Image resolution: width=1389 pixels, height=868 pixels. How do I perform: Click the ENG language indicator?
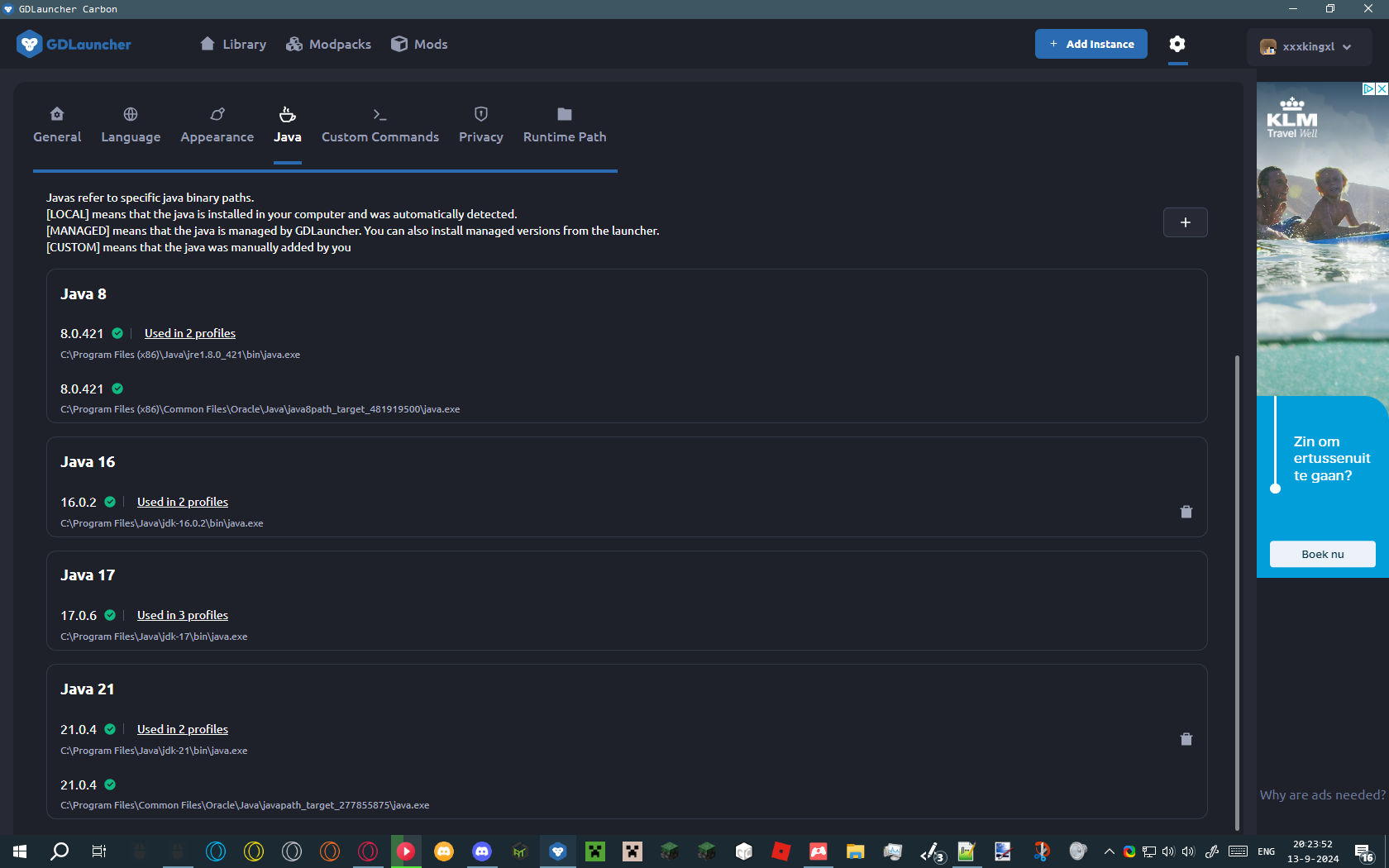click(x=1267, y=851)
